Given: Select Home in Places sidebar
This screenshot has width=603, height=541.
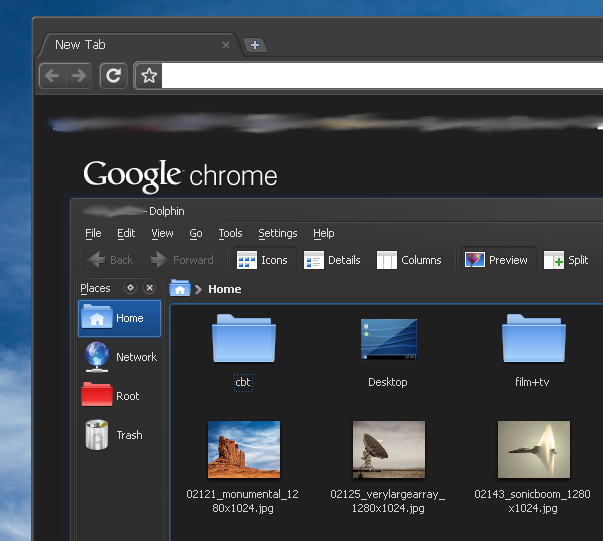Looking at the screenshot, I should 120,318.
